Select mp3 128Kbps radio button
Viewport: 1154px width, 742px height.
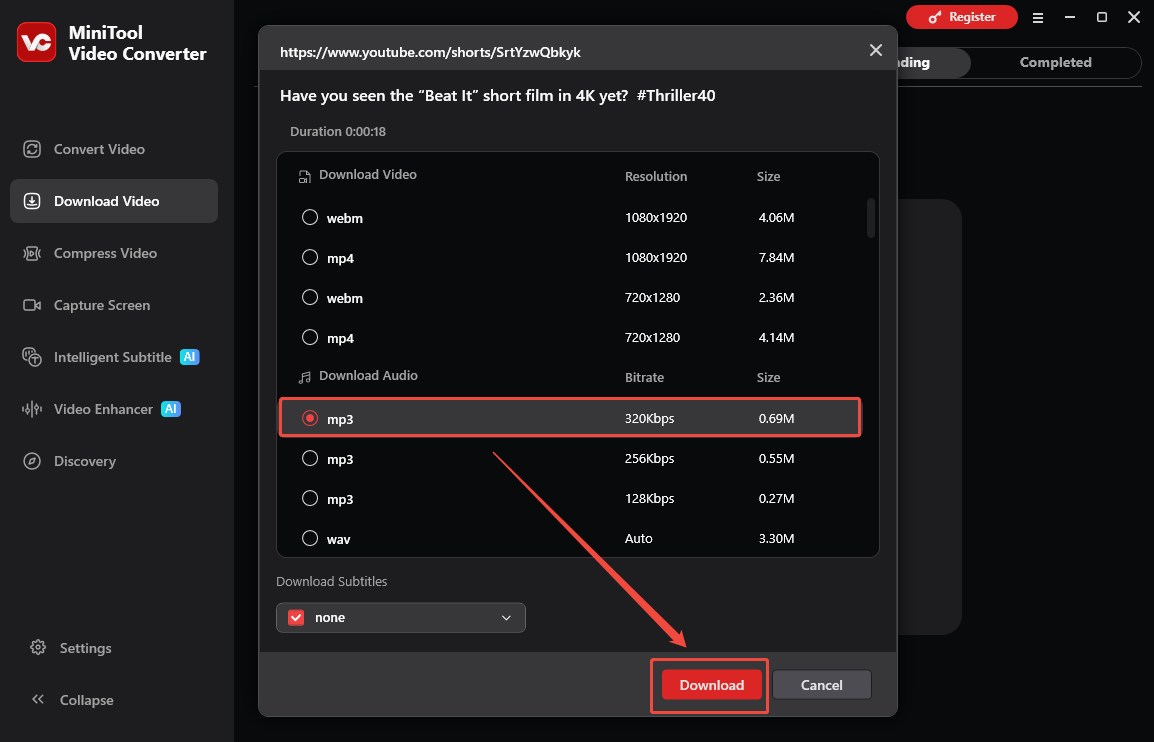(310, 498)
